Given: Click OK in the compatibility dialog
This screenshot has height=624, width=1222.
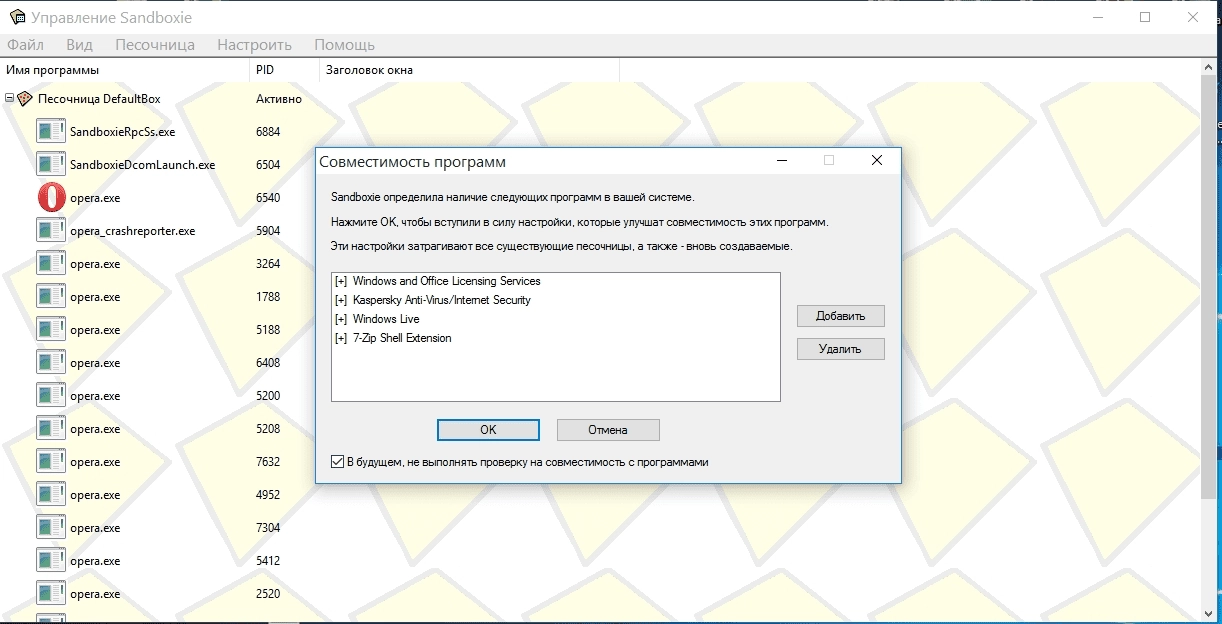Looking at the screenshot, I should point(488,429).
